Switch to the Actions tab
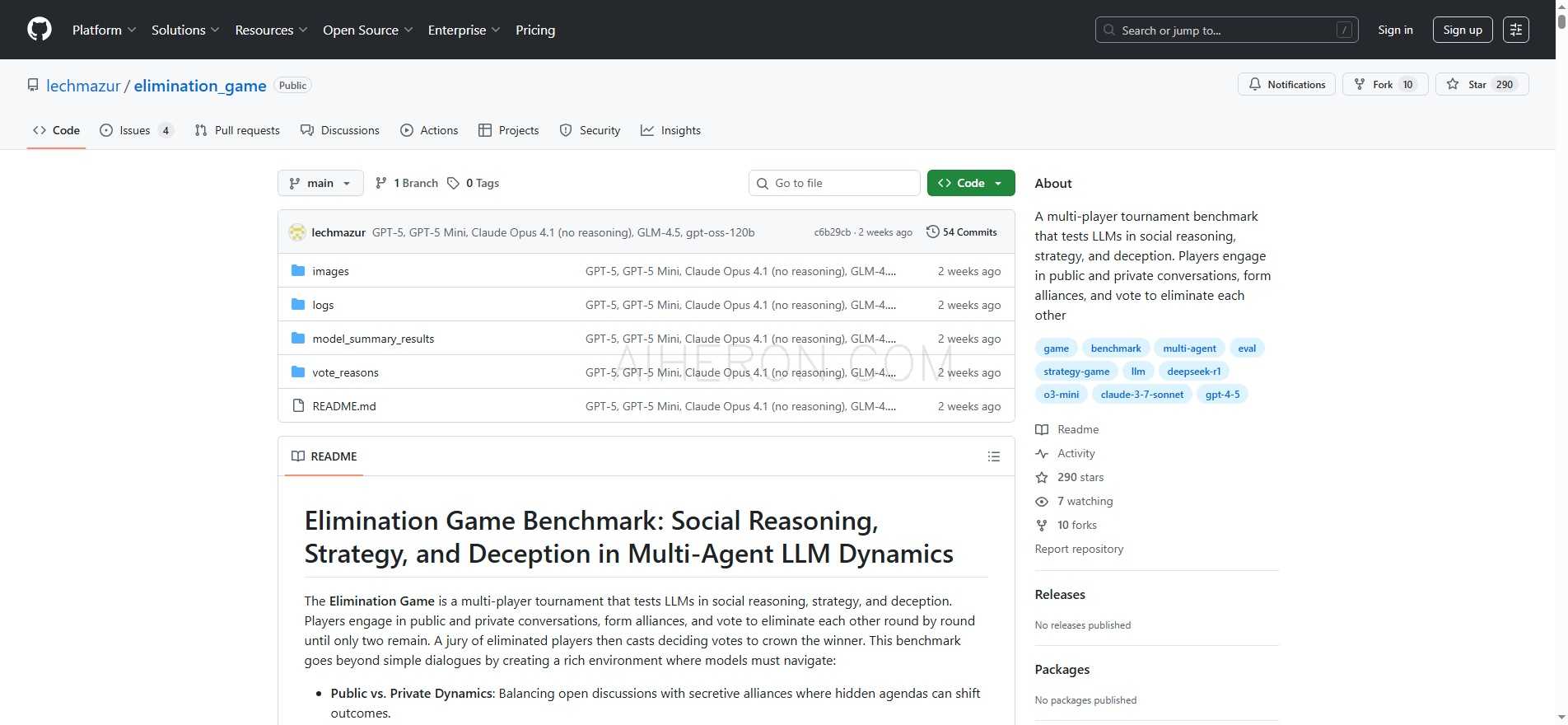The image size is (1568, 725). 429,130
